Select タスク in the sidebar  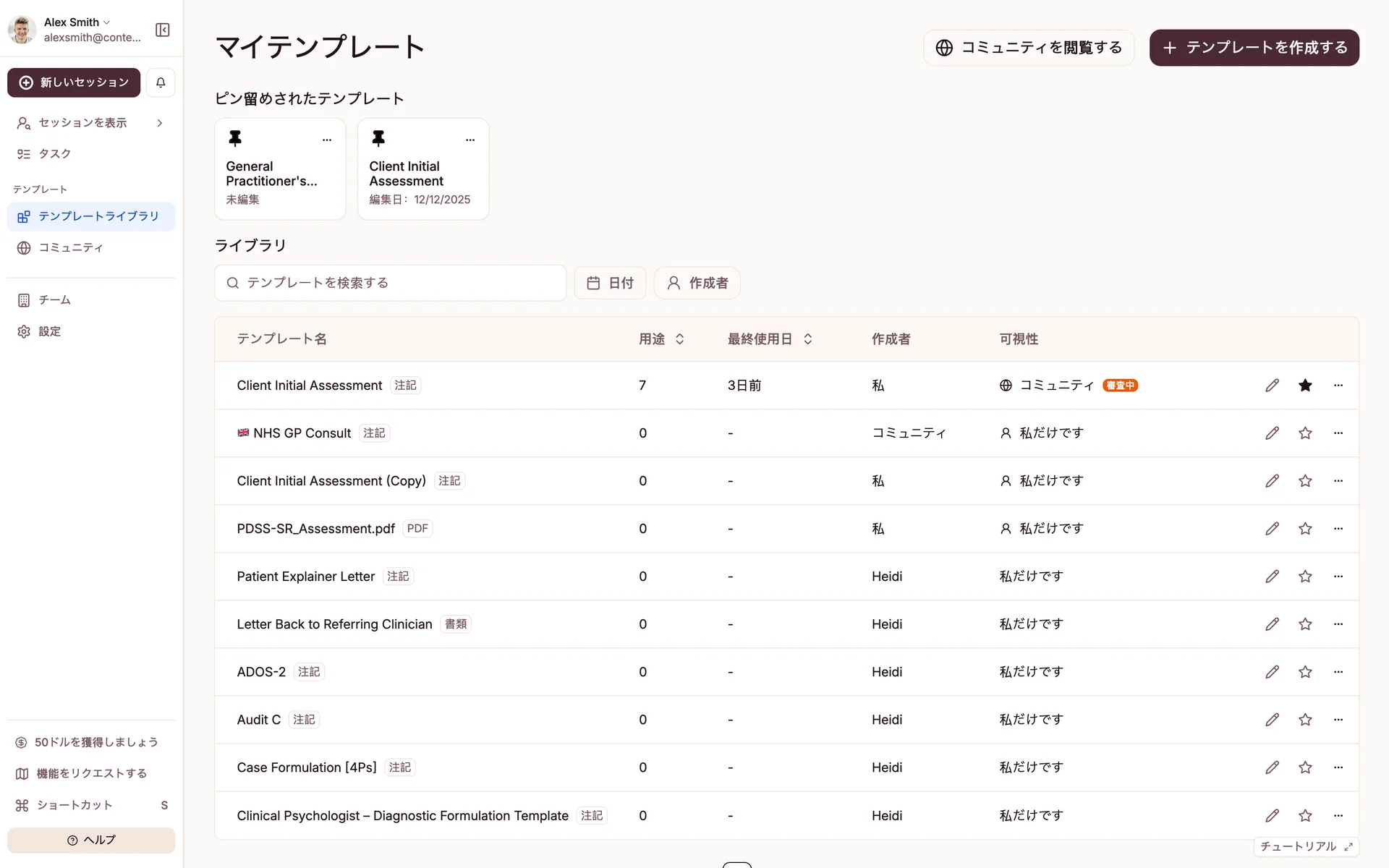[54, 154]
